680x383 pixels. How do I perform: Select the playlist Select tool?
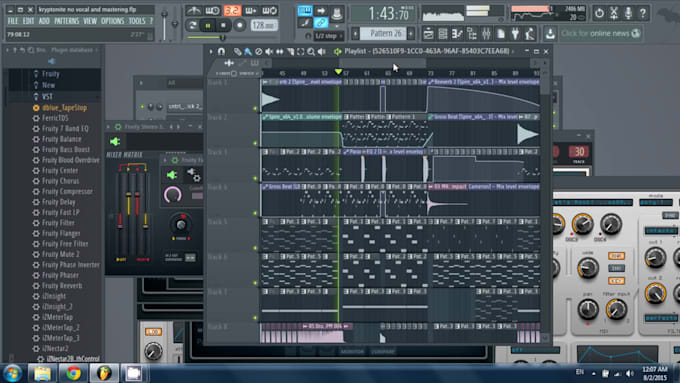(301, 52)
